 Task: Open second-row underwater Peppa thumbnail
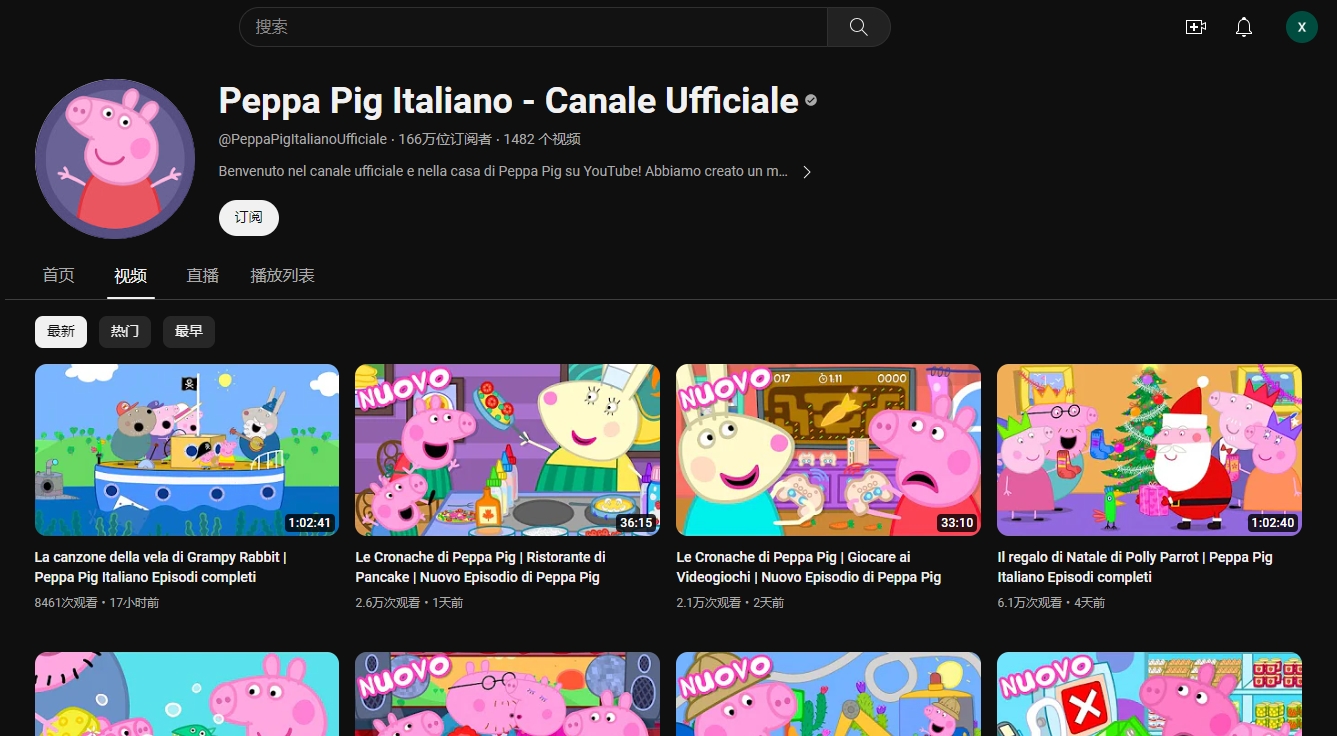pos(187,694)
